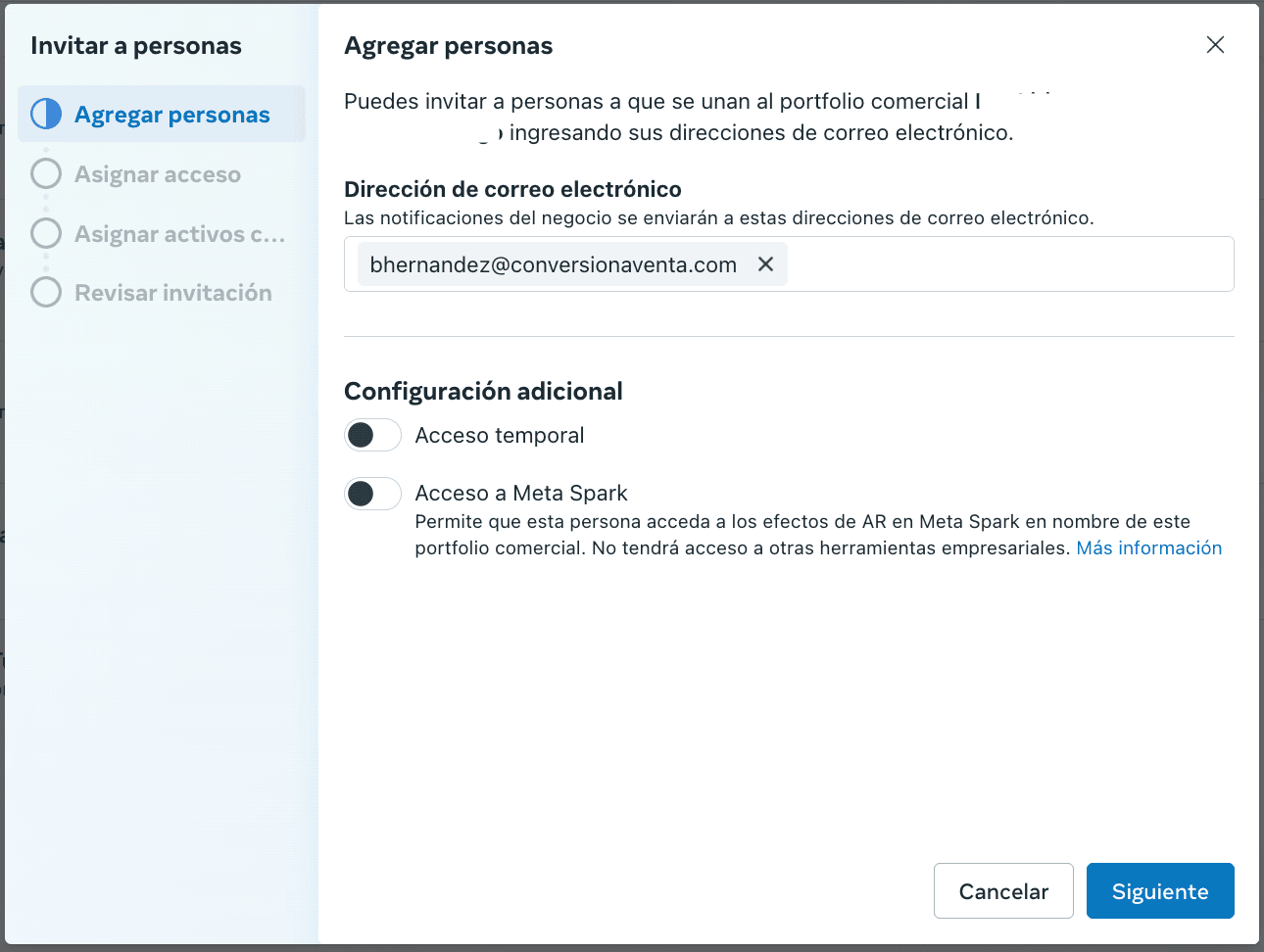The height and width of the screenshot is (952, 1264).
Task: Click the Revisar invitación step circle
Action: pyautogui.click(x=46, y=293)
